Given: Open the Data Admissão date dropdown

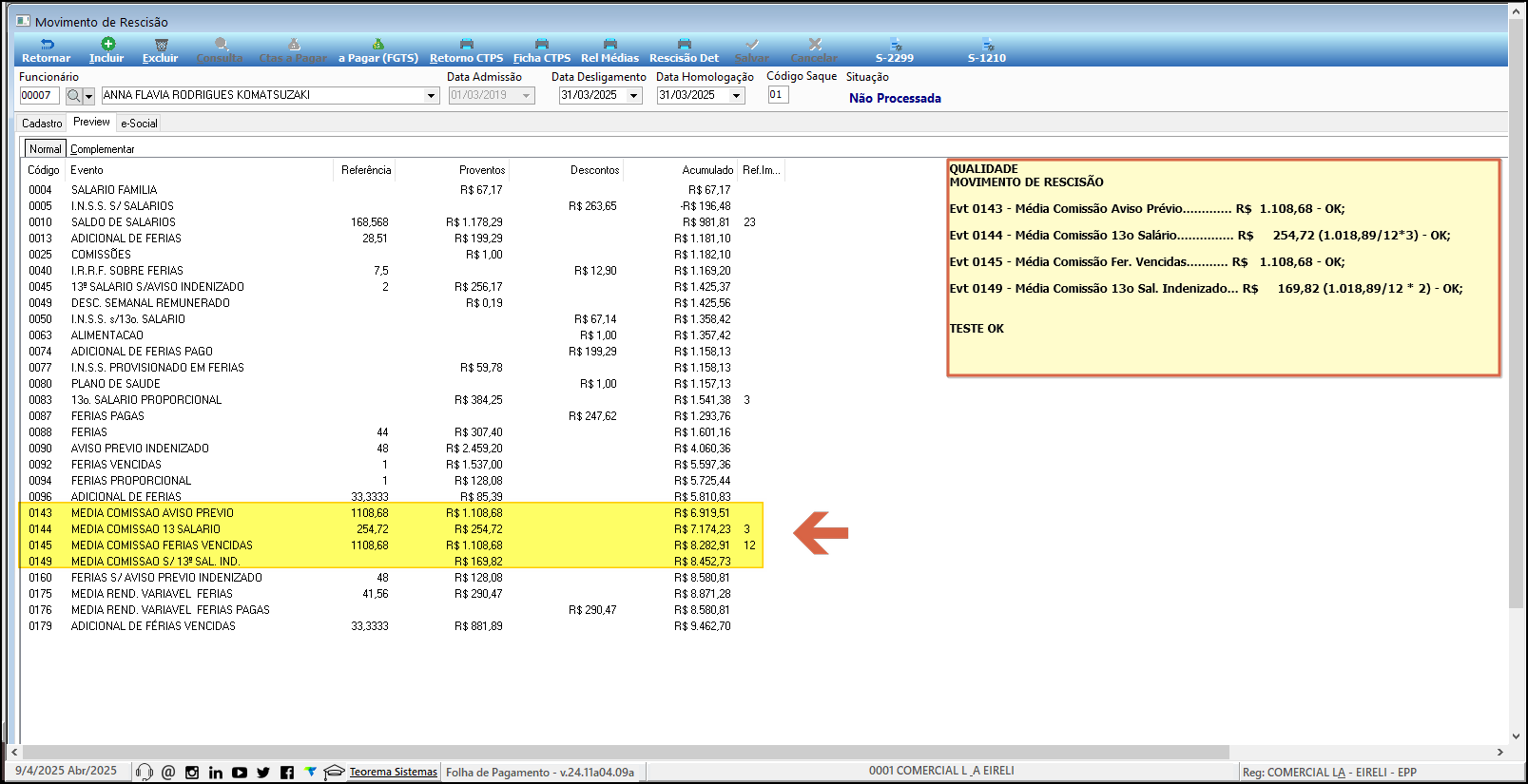Looking at the screenshot, I should click(527, 96).
